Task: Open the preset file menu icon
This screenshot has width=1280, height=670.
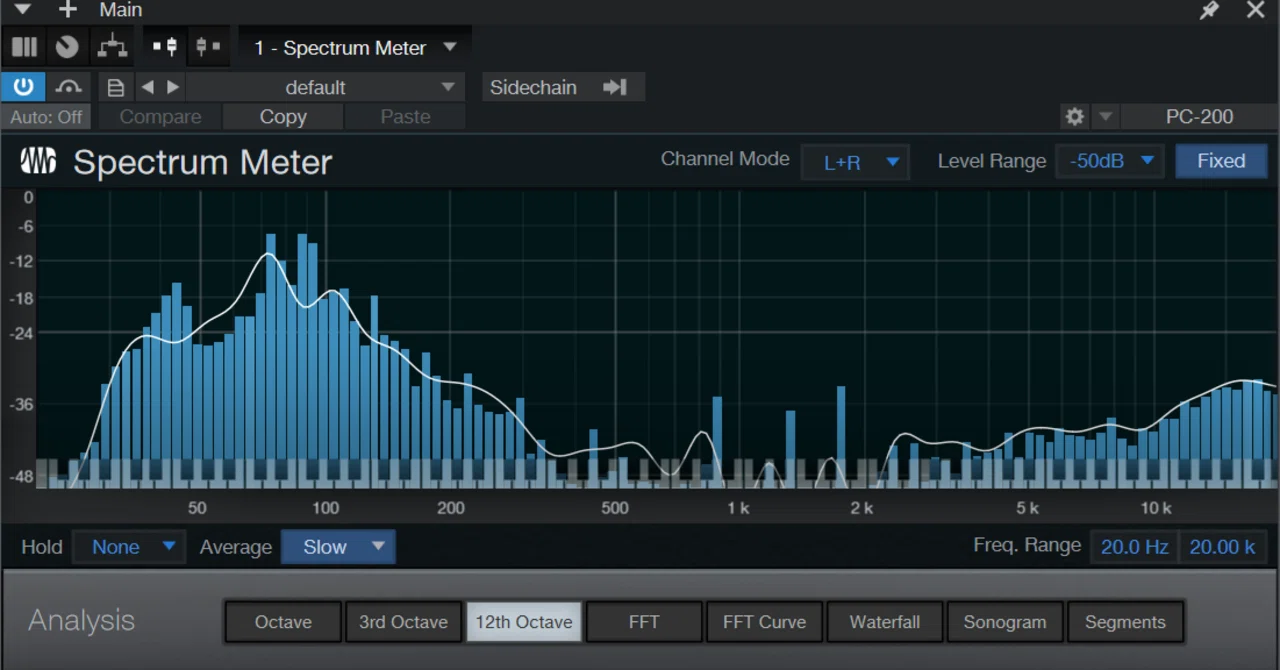Action: [116, 87]
